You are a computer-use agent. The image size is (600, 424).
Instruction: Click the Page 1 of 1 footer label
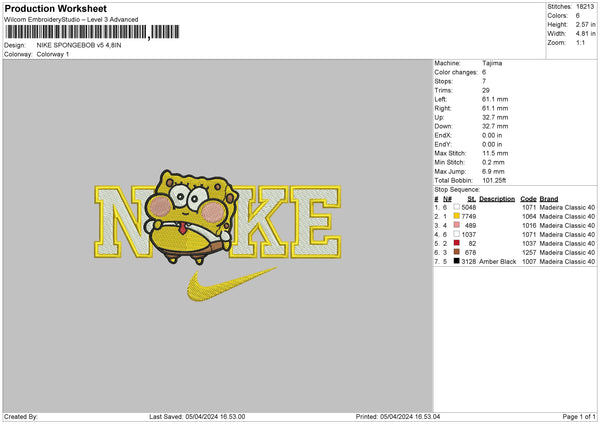click(x=579, y=417)
